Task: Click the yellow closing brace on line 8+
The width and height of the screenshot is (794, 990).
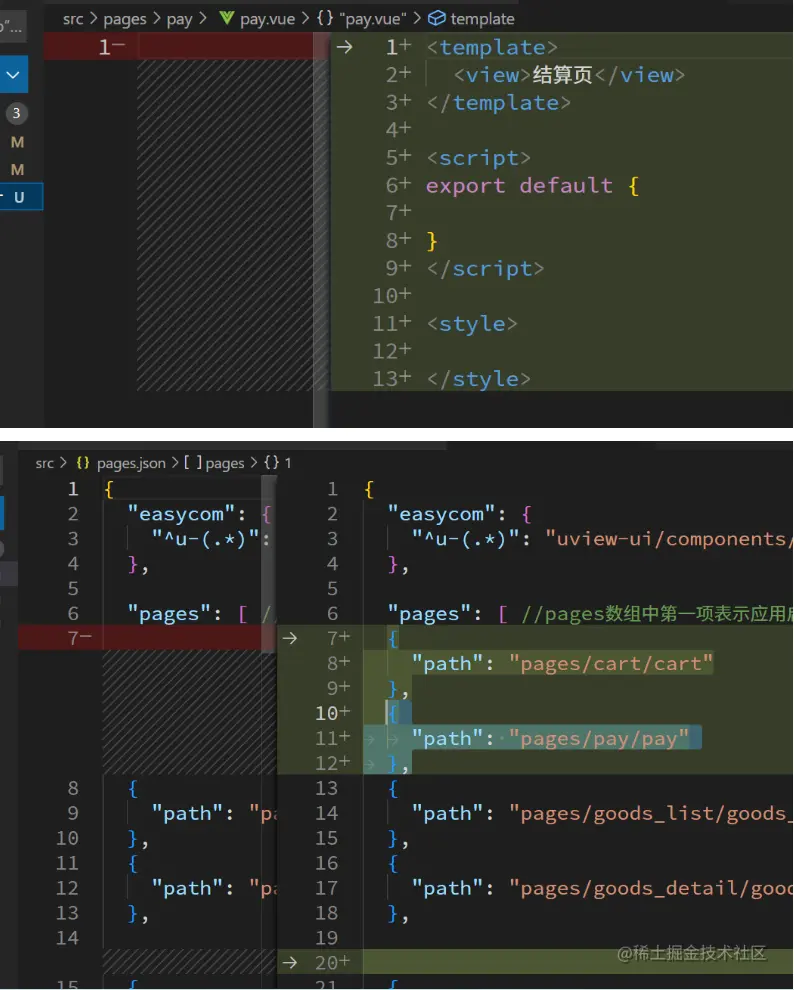Action: [x=432, y=241]
